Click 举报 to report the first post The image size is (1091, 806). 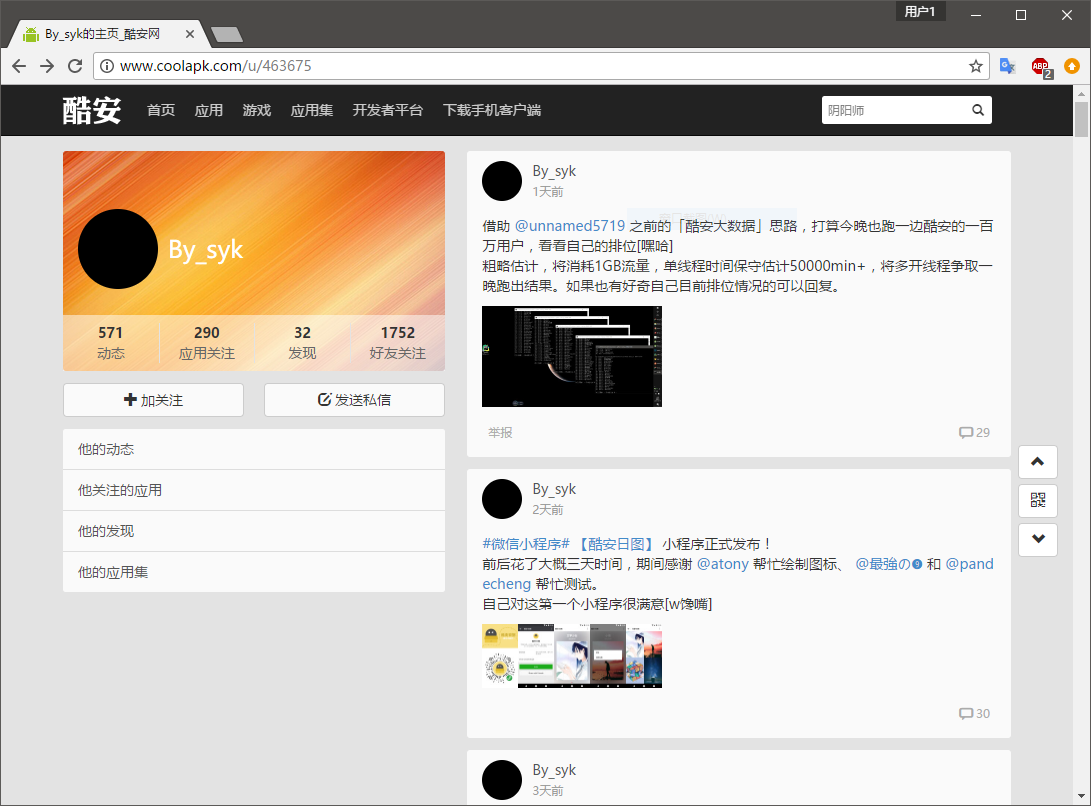tap(500, 432)
